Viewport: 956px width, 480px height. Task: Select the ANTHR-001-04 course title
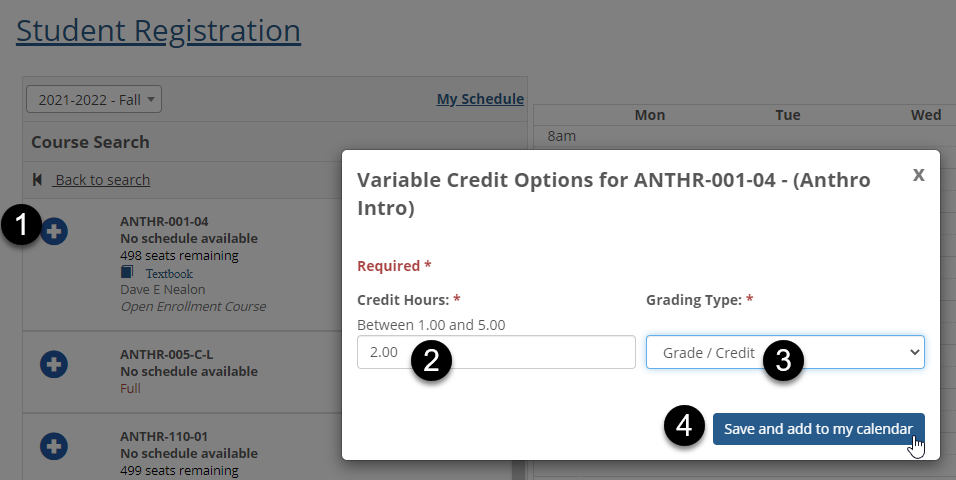click(164, 221)
